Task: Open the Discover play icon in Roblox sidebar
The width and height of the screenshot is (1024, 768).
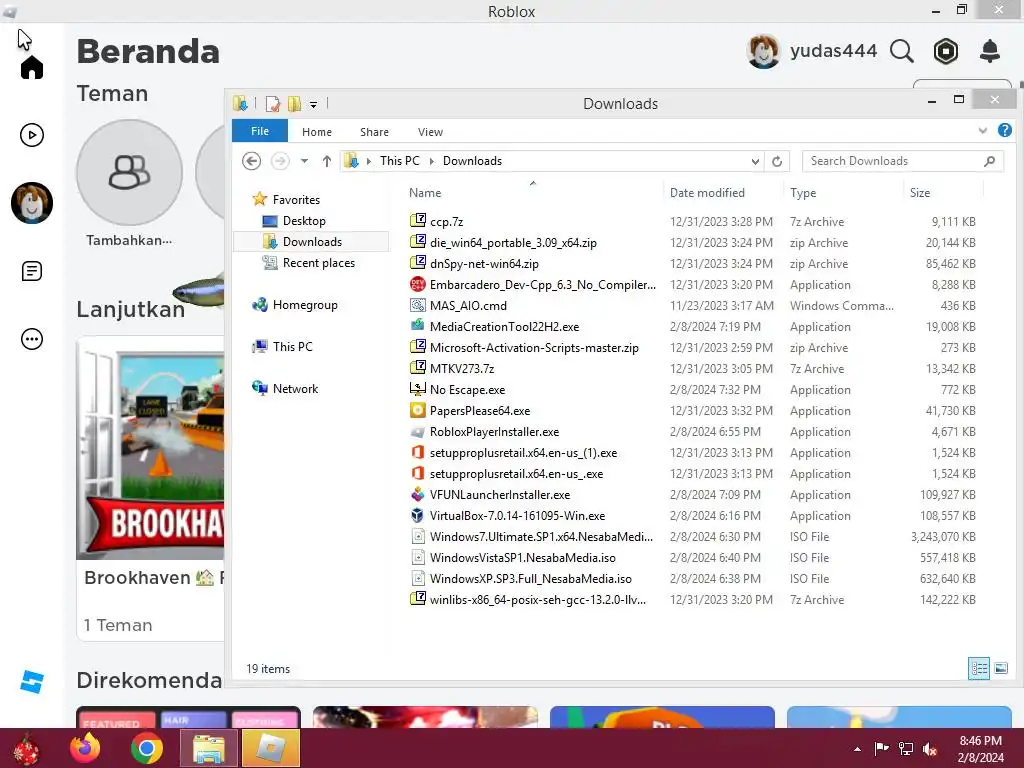Action: coord(31,135)
